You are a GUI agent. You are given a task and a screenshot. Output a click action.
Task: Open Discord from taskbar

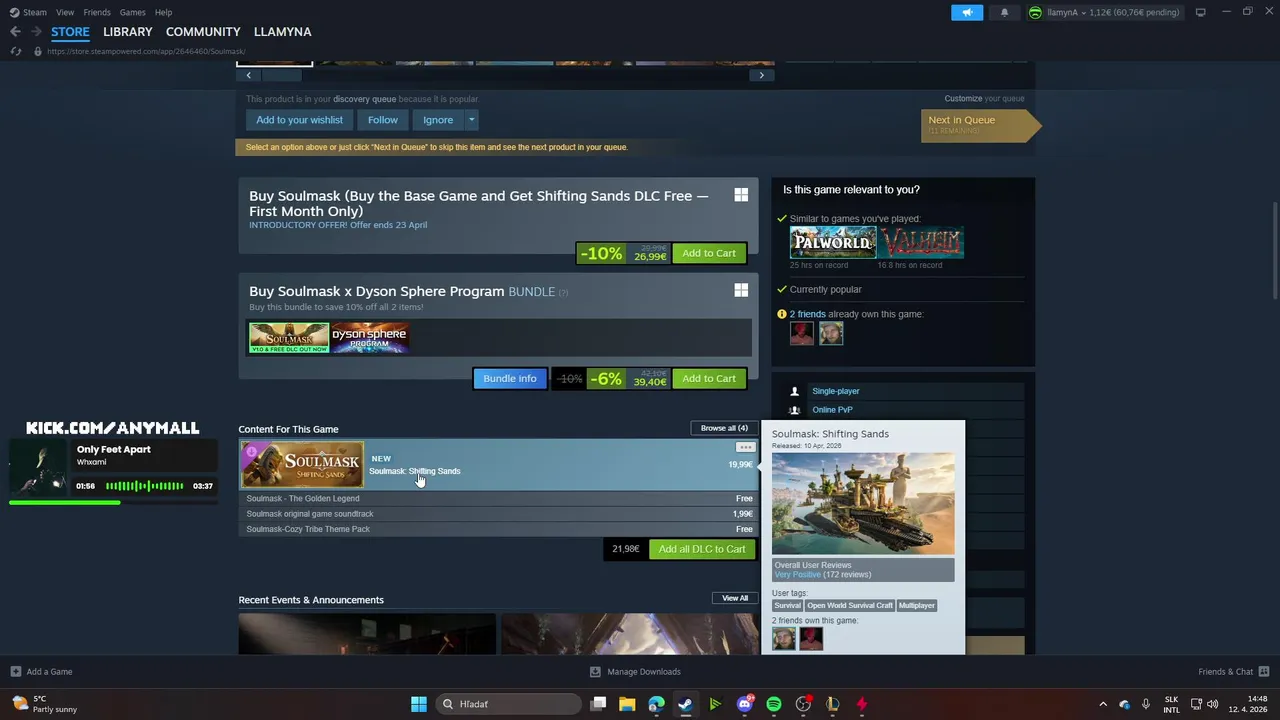click(x=744, y=704)
